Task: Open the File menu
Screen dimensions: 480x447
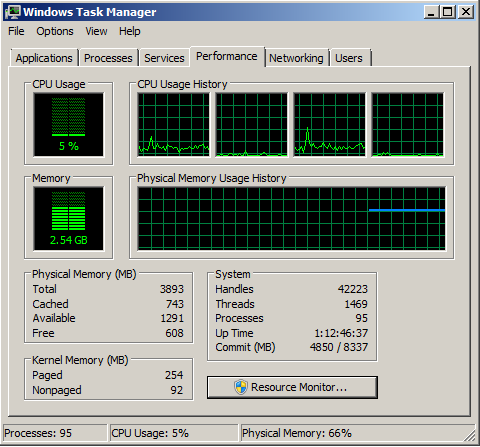Action: [16, 31]
